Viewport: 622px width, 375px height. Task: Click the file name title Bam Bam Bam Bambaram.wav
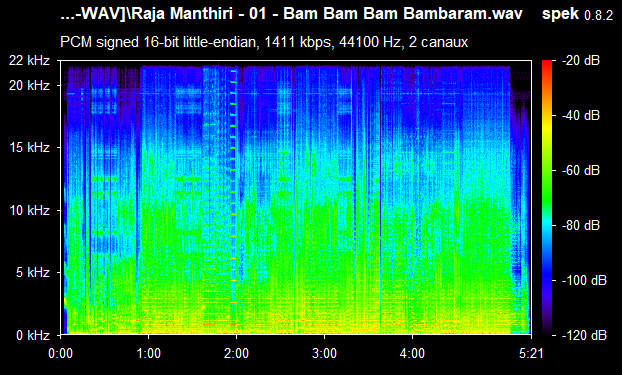tap(403, 14)
